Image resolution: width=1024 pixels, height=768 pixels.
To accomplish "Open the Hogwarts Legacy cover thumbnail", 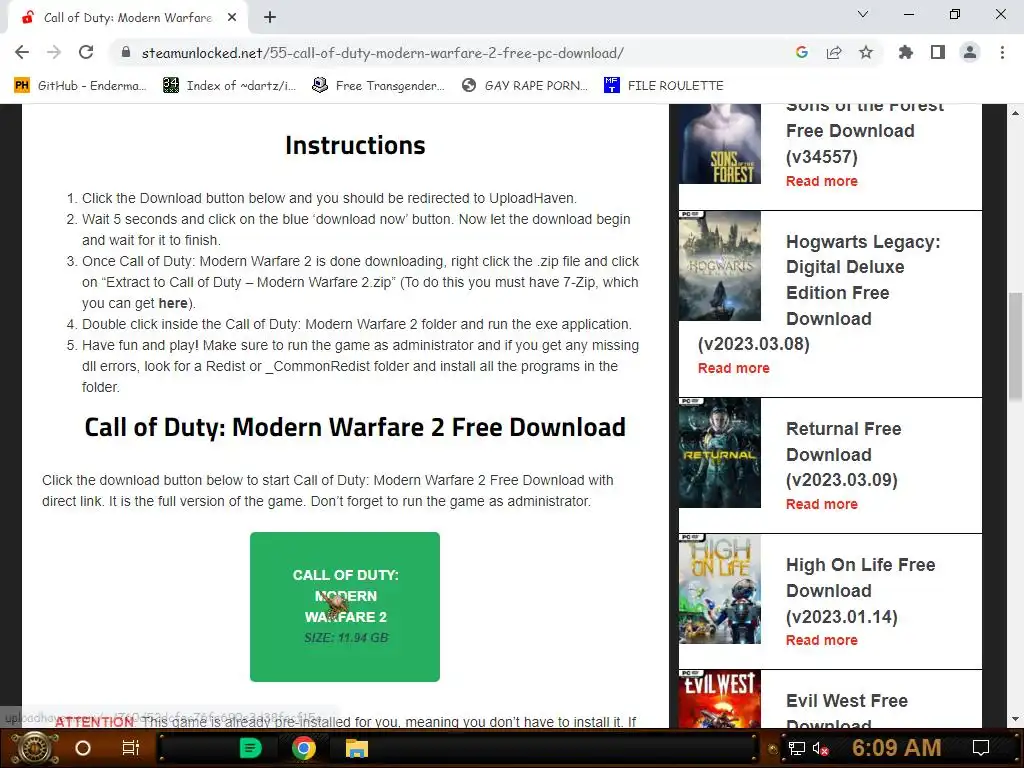I will pos(720,266).
